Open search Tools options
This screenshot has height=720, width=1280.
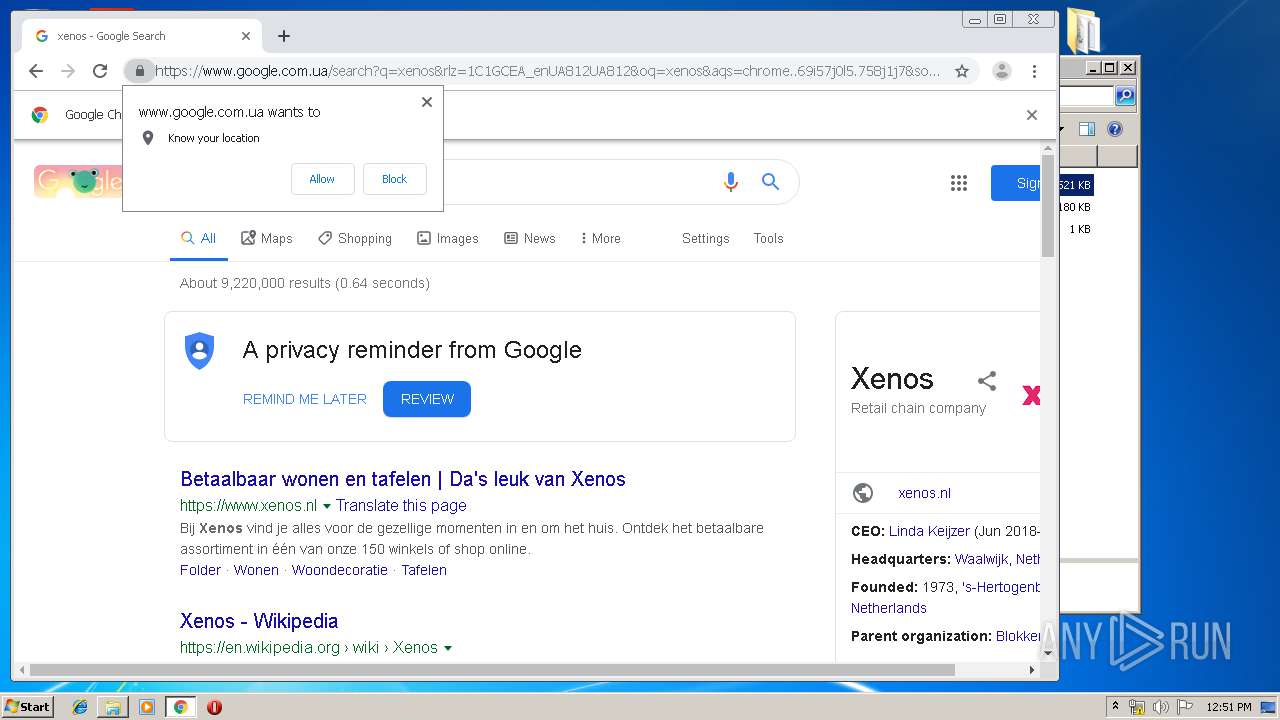pyautogui.click(x=768, y=239)
